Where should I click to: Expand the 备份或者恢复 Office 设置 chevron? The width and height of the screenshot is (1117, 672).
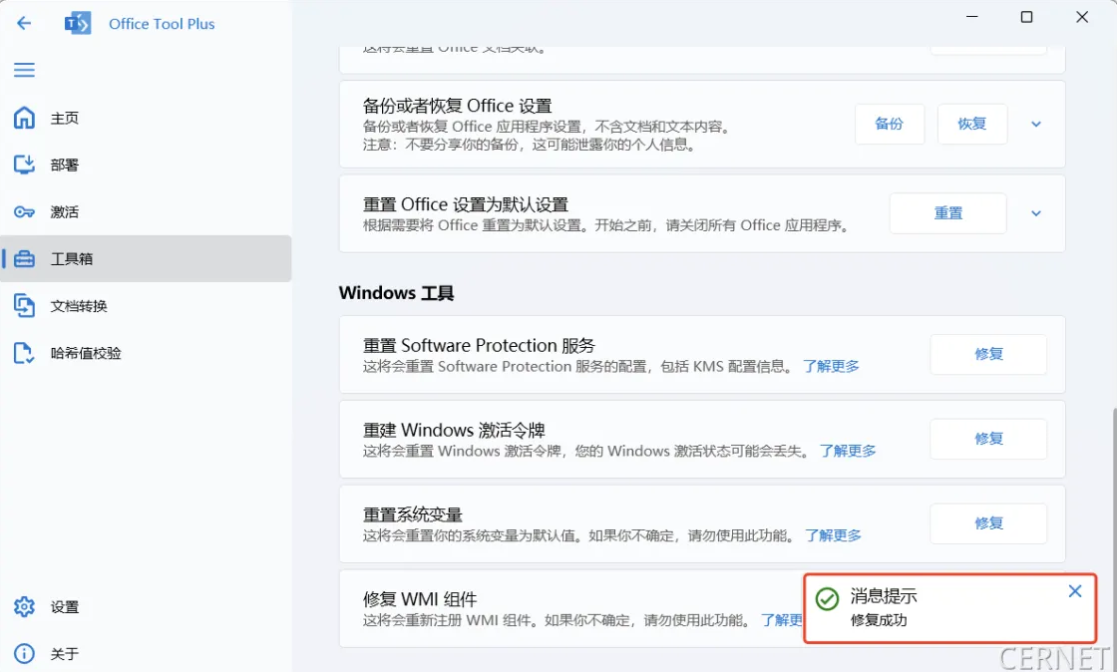[x=1036, y=124]
